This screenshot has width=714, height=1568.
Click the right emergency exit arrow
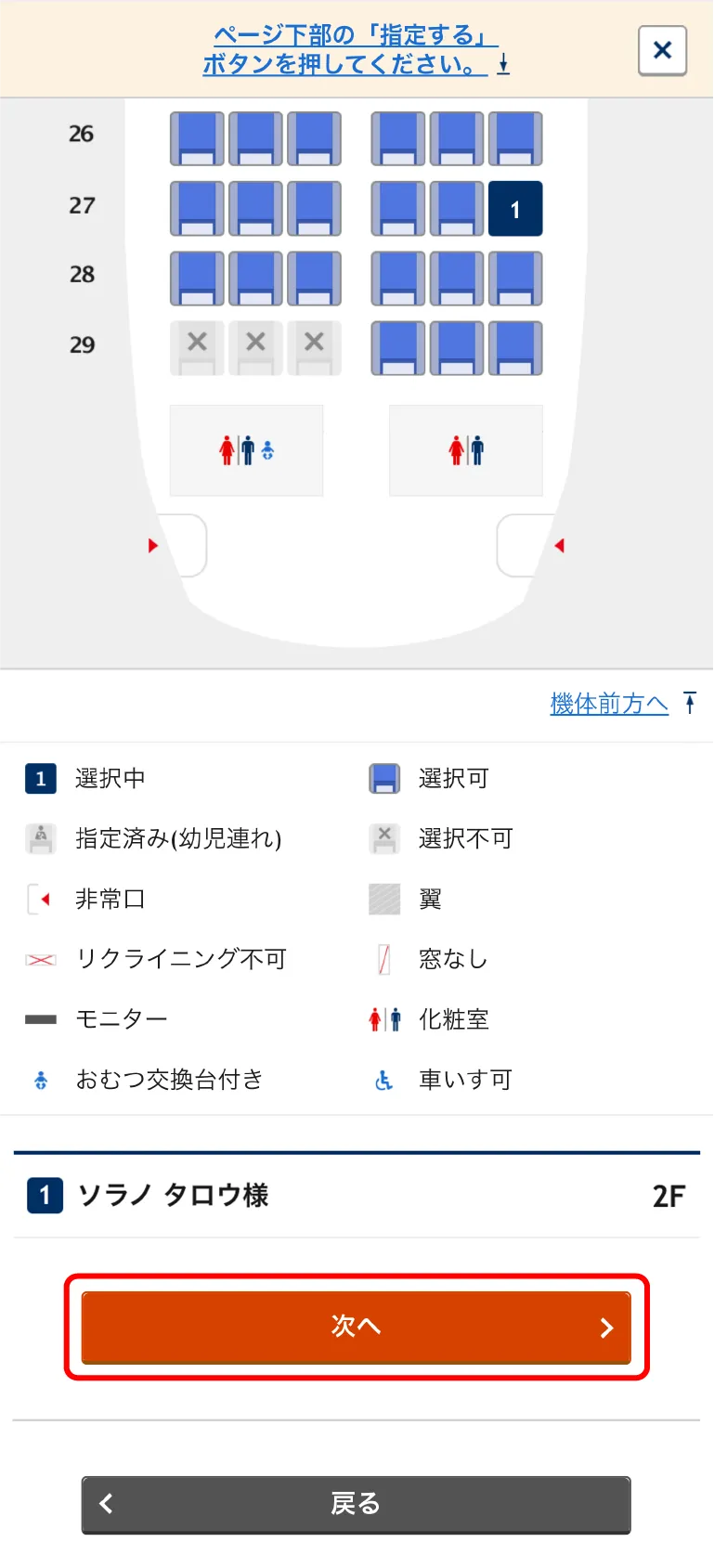point(560,546)
